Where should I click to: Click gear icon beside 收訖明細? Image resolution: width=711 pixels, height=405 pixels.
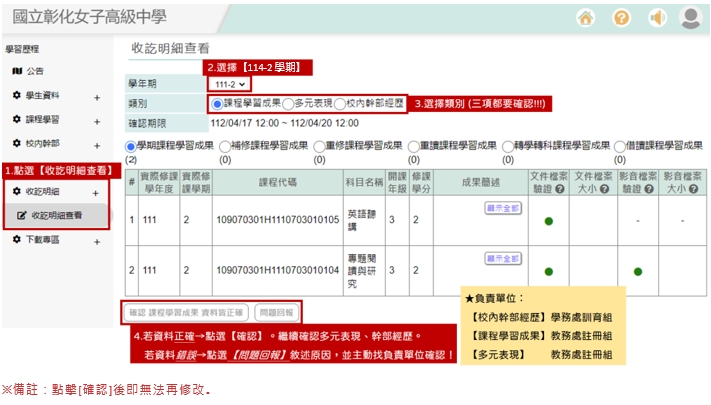click(17, 191)
